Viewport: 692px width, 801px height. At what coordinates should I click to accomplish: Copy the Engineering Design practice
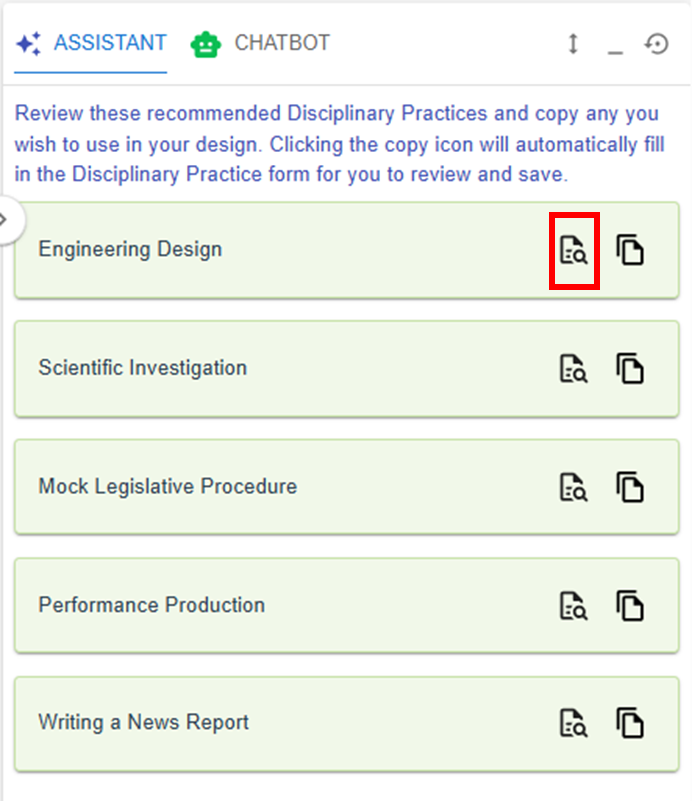(x=630, y=250)
